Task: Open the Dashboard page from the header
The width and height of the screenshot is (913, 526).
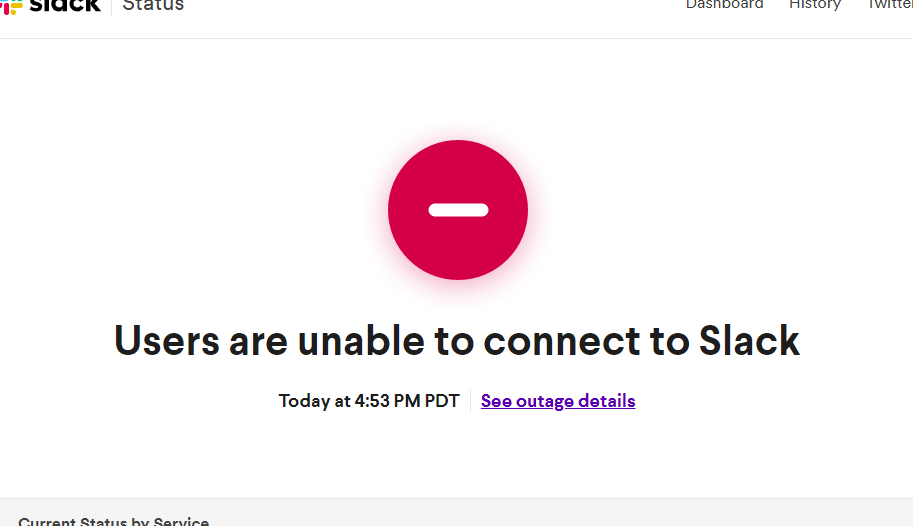Action: click(x=724, y=5)
